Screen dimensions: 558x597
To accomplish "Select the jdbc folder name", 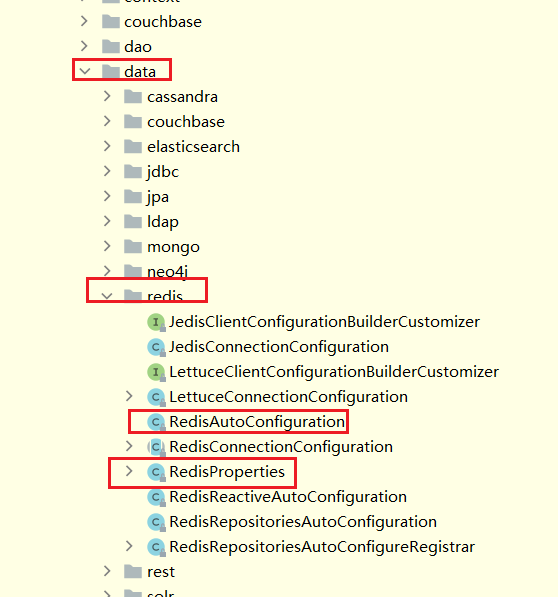I will tap(163, 172).
